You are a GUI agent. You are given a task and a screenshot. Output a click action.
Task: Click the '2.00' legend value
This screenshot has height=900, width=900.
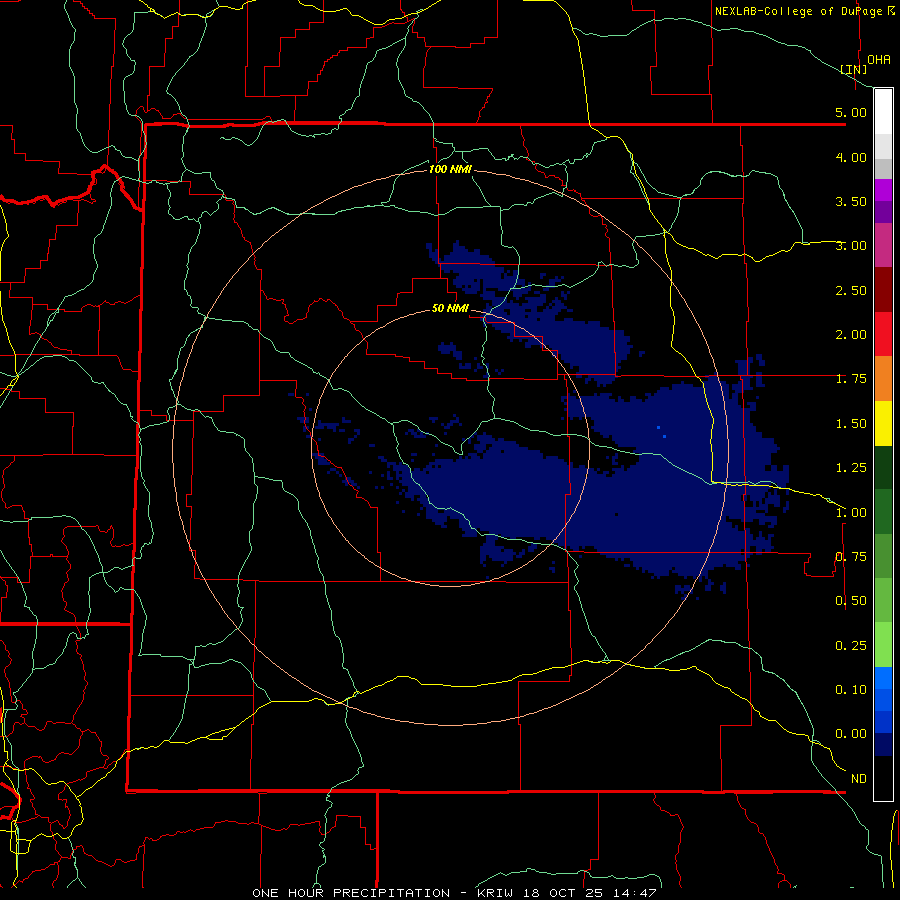click(851, 335)
